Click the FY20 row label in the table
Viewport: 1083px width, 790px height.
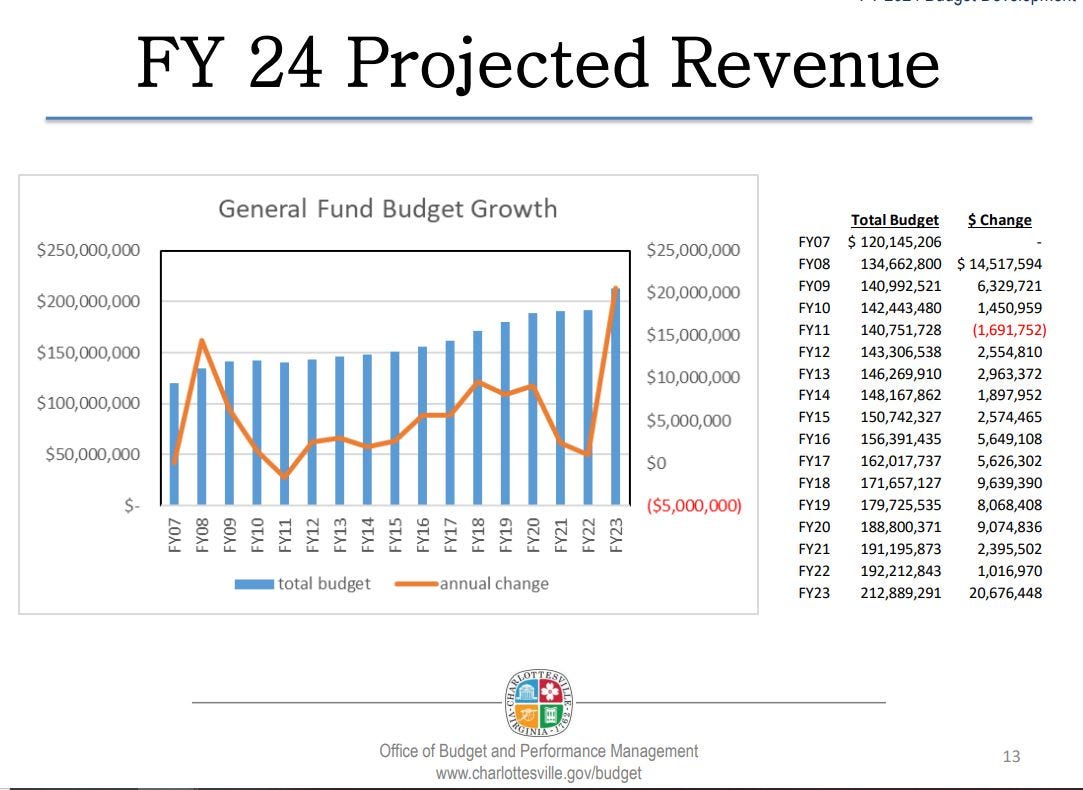coord(814,527)
